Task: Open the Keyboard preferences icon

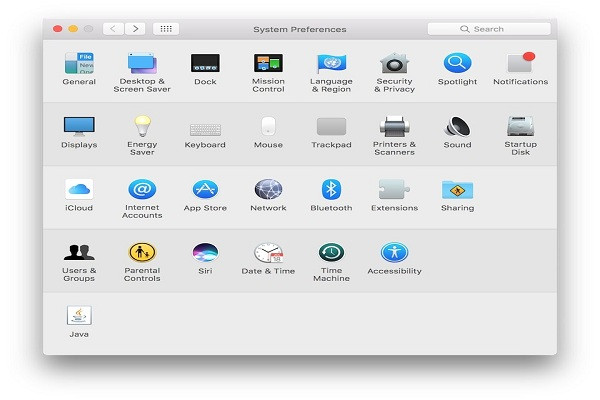Action: 205,129
